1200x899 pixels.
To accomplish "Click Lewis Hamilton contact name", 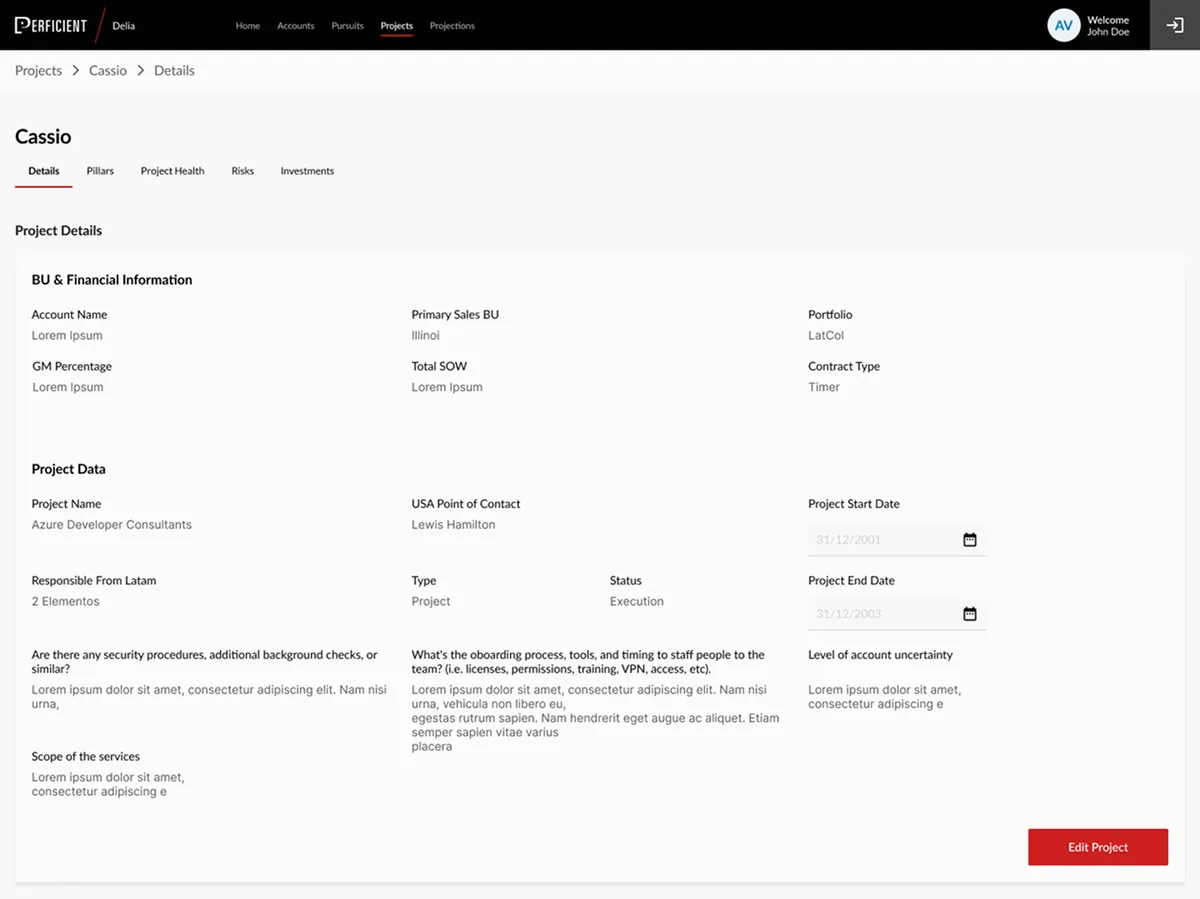I will click(453, 525).
